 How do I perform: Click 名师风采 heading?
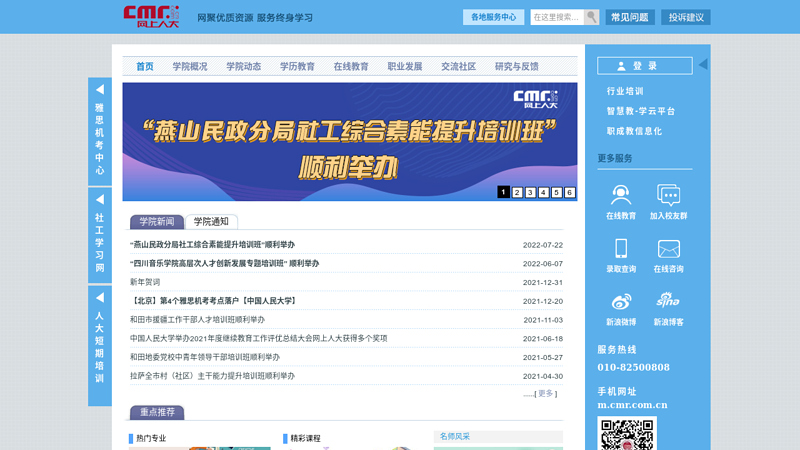click(x=455, y=437)
